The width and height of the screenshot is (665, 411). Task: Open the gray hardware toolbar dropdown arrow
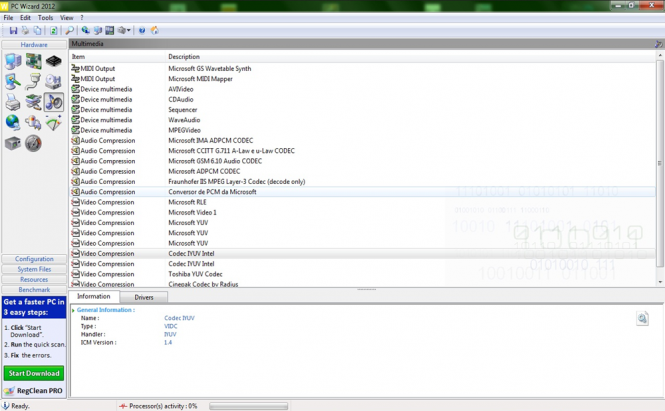[129, 30]
